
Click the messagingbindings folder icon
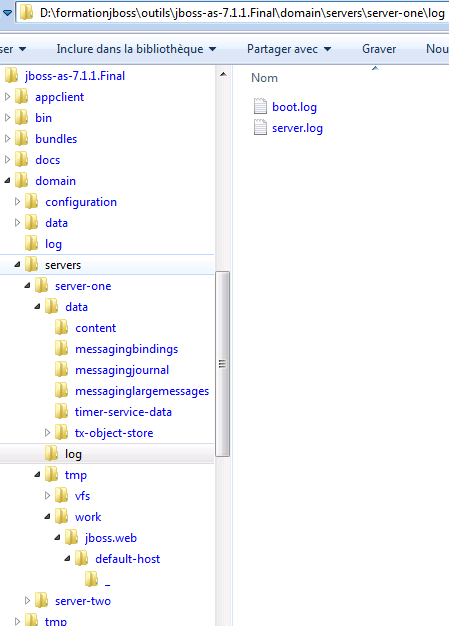click(61, 349)
